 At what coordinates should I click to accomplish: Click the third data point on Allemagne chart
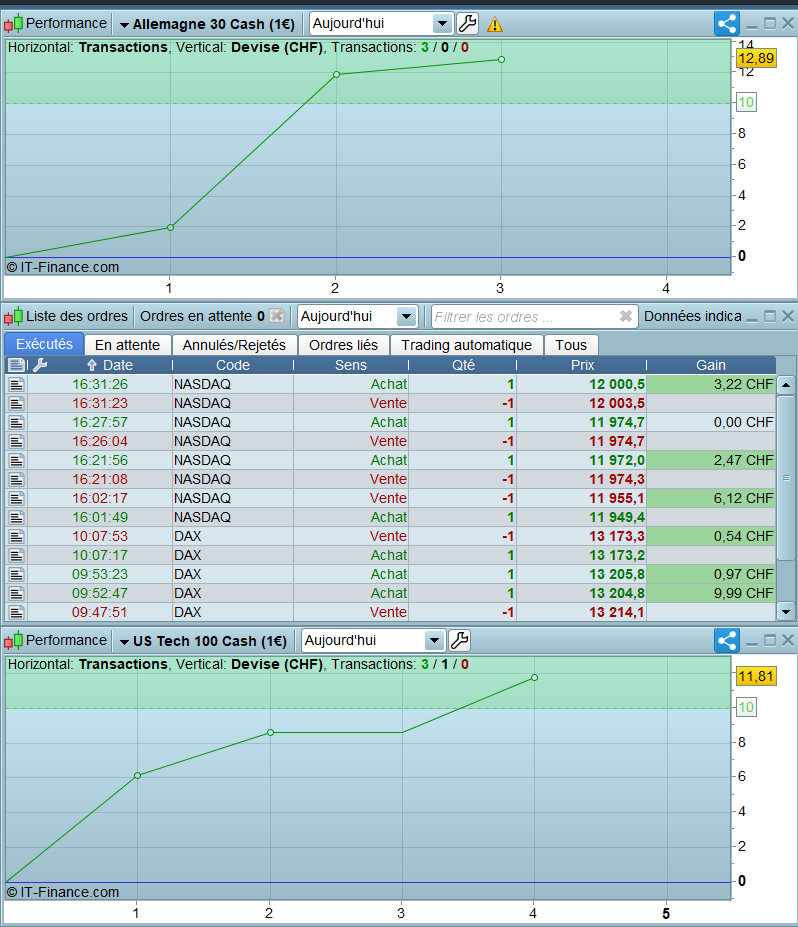tap(501, 60)
